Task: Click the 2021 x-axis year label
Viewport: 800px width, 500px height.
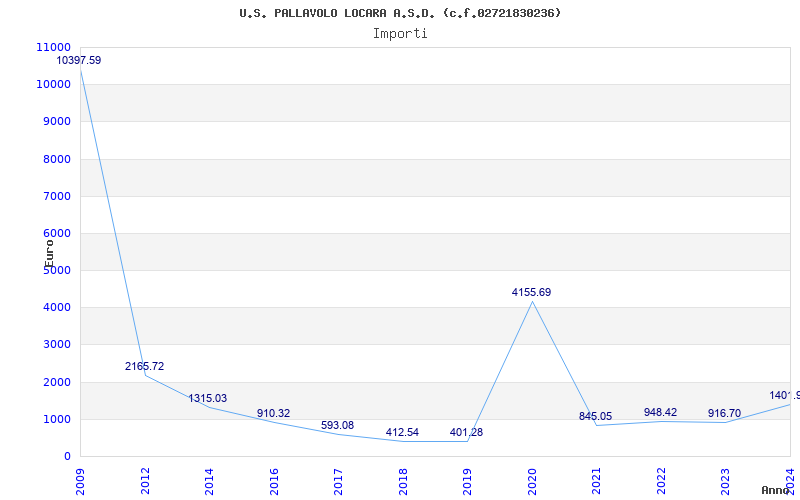Action: (596, 481)
